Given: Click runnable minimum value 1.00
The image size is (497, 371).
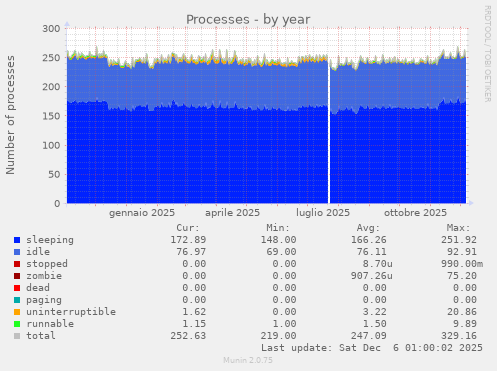Looking at the screenshot, I should [284, 324].
